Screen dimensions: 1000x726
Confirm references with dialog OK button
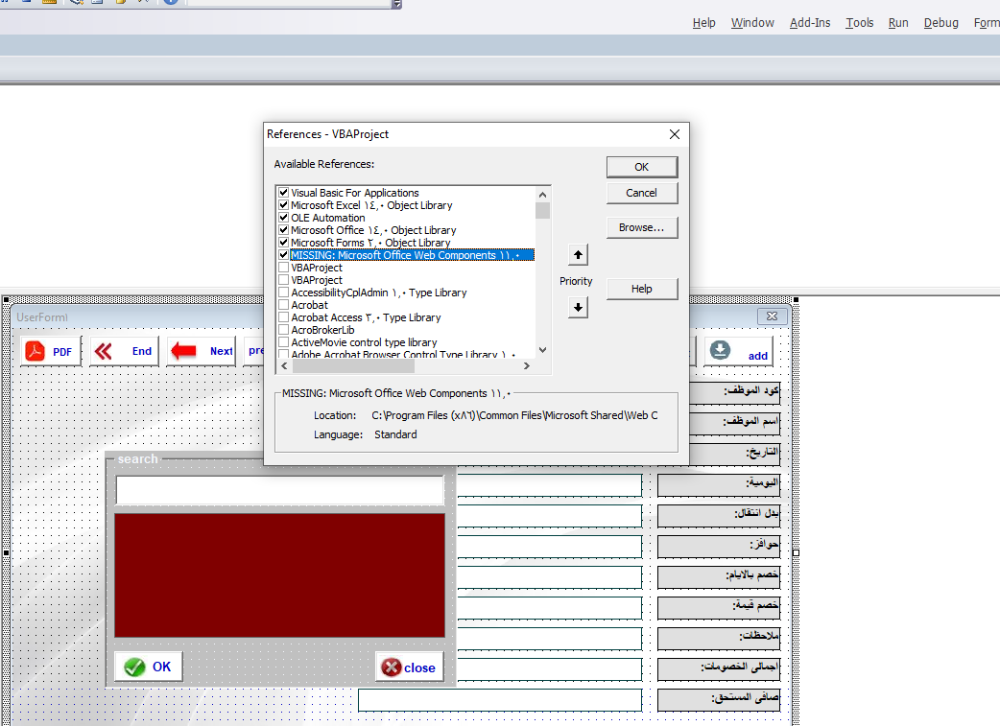tap(642, 167)
